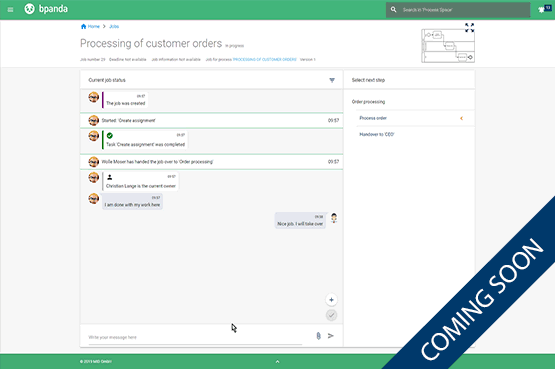Click the Write your message here field
The image size is (555, 369).
195,337
